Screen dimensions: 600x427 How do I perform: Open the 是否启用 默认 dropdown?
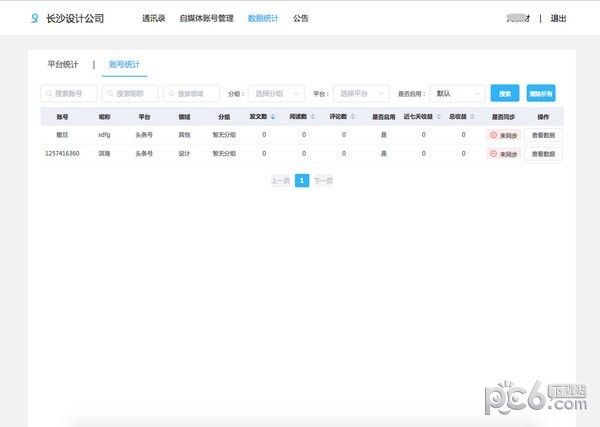(458, 93)
